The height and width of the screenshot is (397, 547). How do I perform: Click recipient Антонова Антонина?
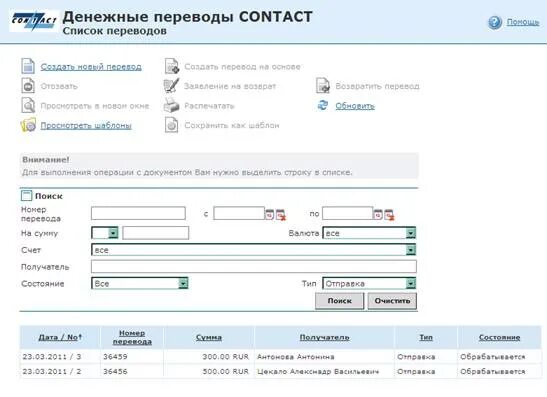(x=295, y=357)
